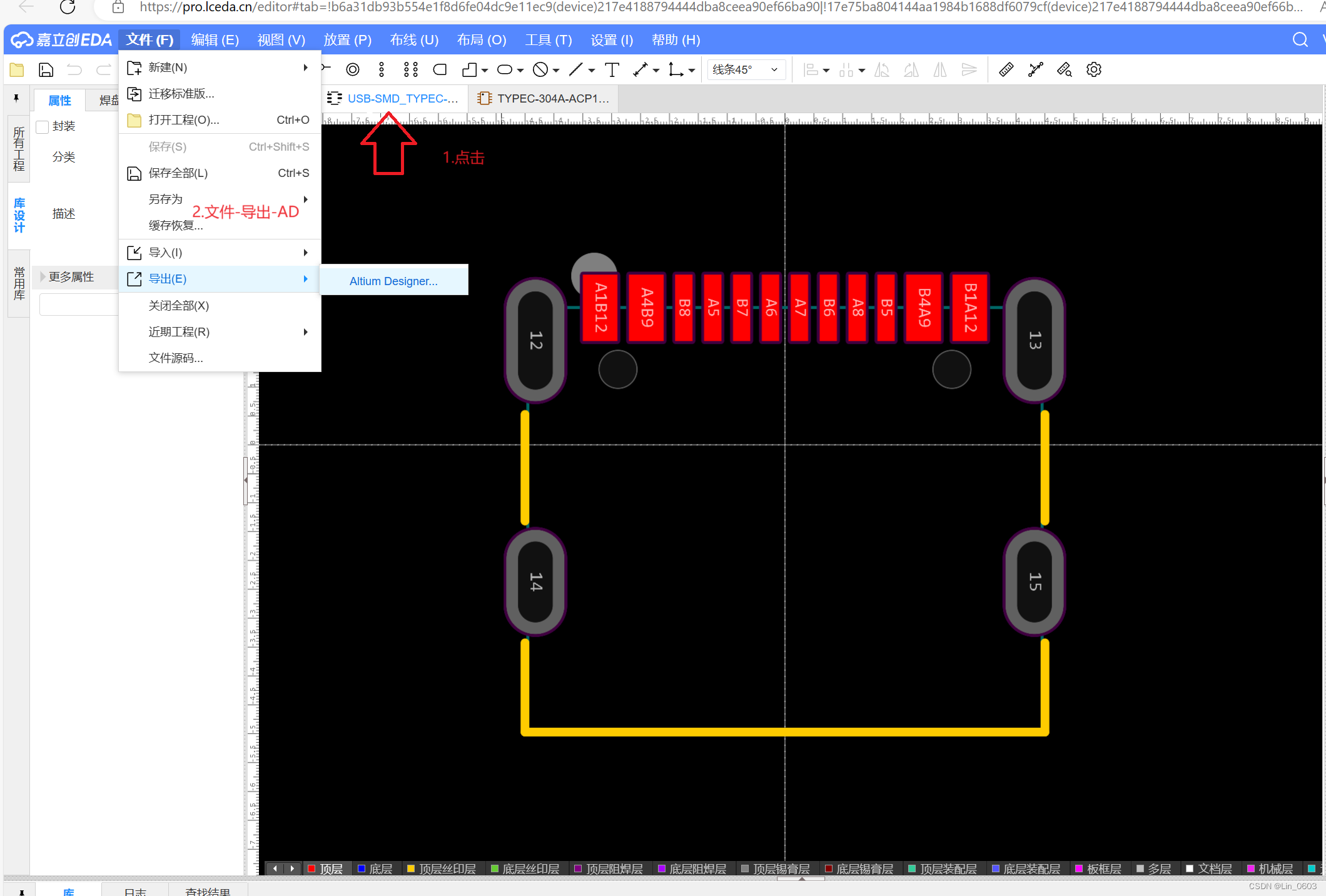Click the search magnifier icon at top right

(1300, 40)
